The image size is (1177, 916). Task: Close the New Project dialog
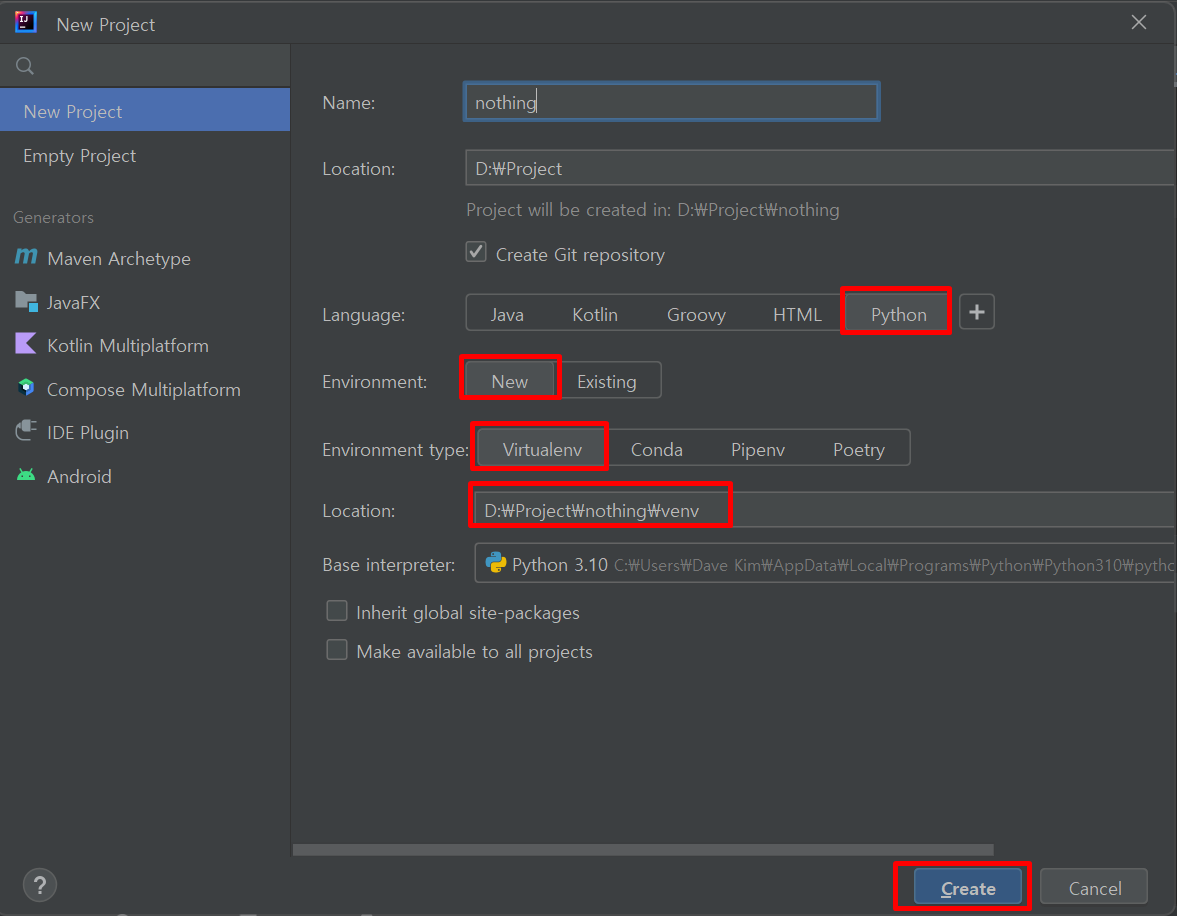click(x=1139, y=23)
